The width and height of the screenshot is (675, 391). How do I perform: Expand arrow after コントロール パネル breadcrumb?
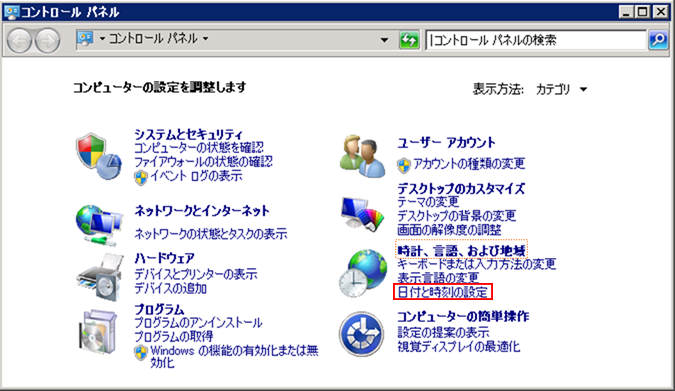pyautogui.click(x=206, y=39)
